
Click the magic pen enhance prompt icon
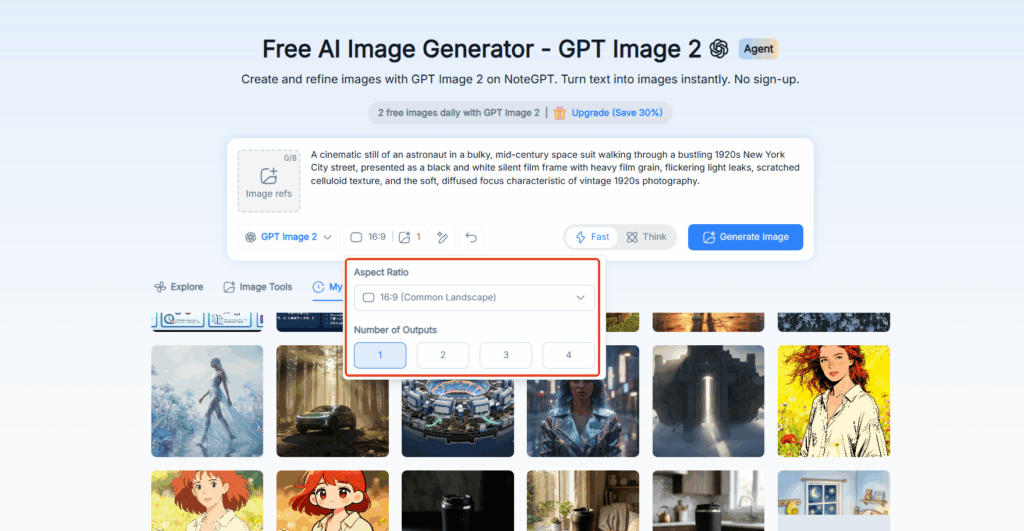point(442,237)
